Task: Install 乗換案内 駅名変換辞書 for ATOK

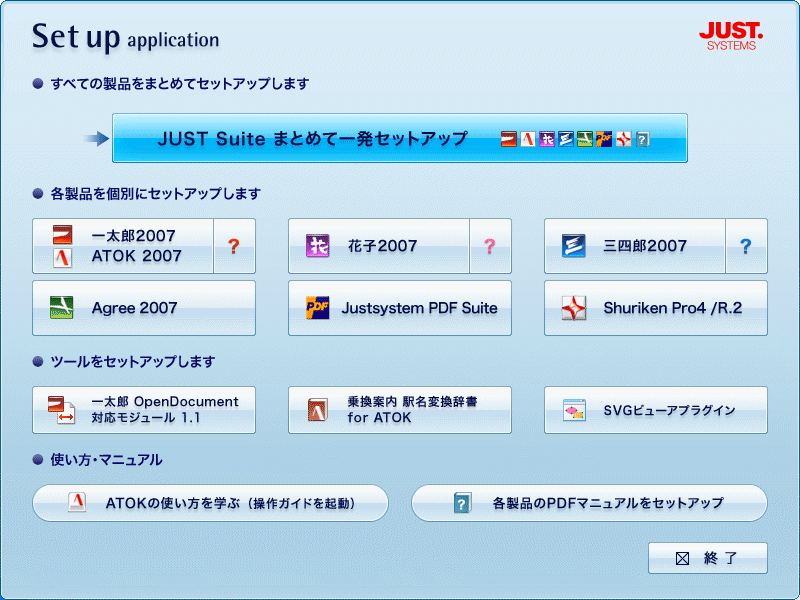Action: [400, 410]
